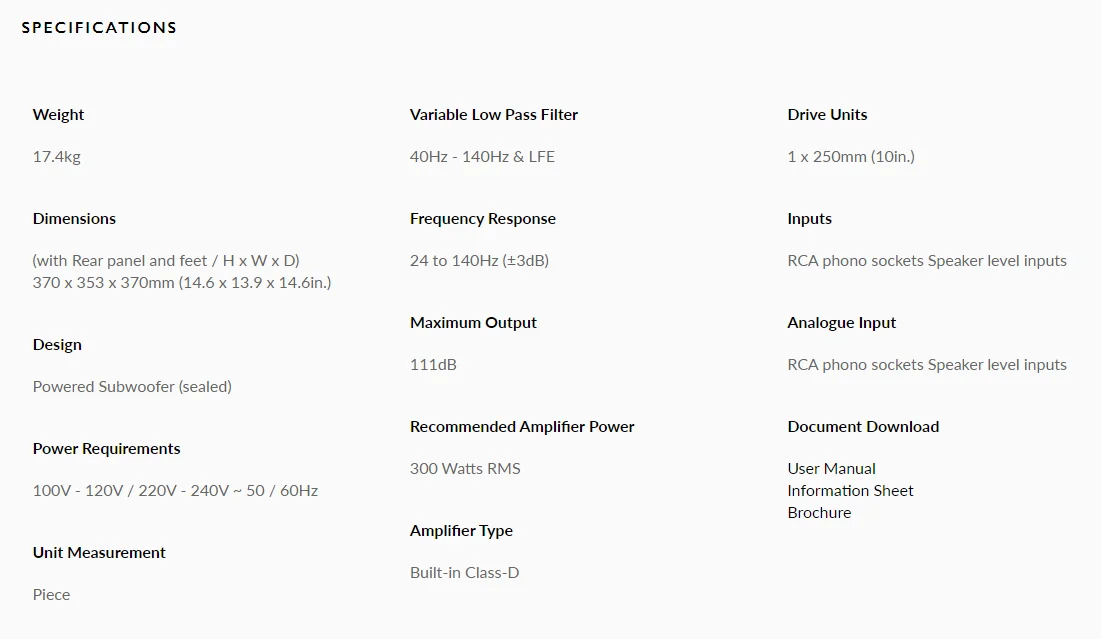
Task: Open the User Manual download link
Action: click(831, 468)
